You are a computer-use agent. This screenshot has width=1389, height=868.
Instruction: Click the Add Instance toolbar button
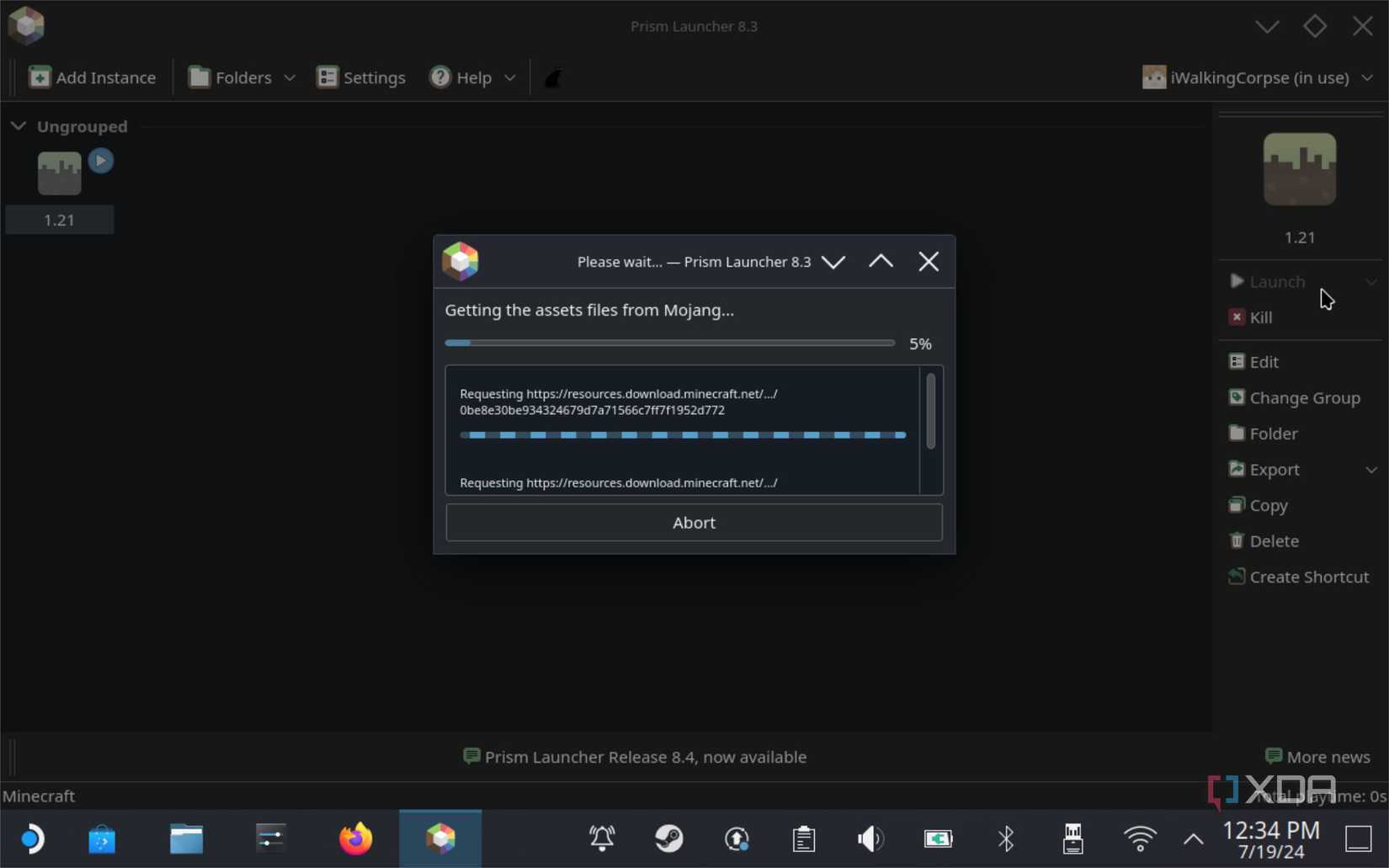pos(93,77)
